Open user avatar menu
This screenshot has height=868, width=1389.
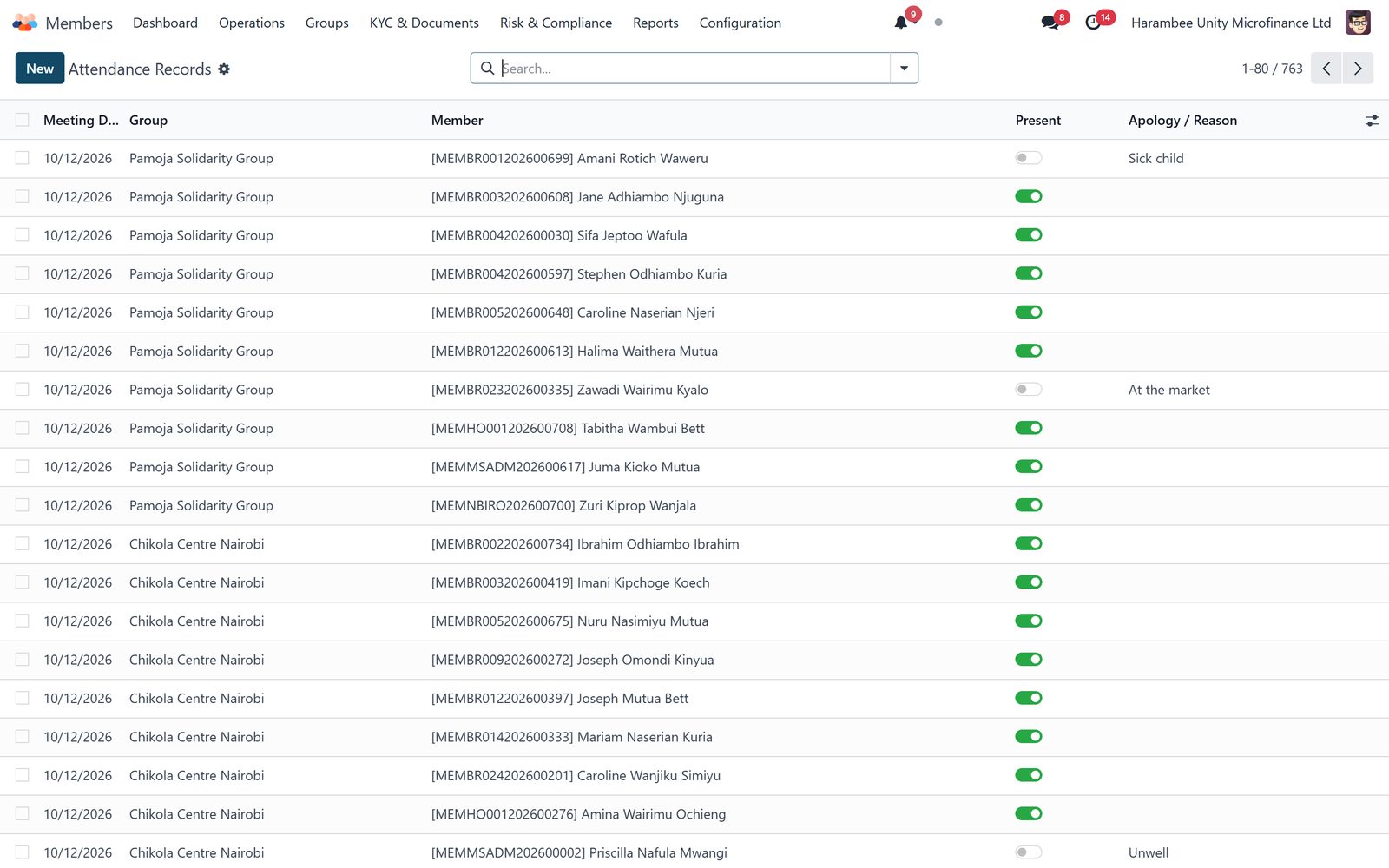[x=1358, y=23]
